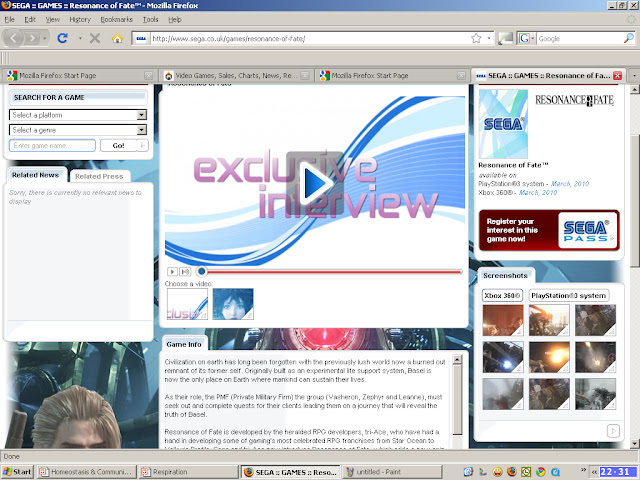Switch to untitled - Paint taskbar window

coord(392,472)
